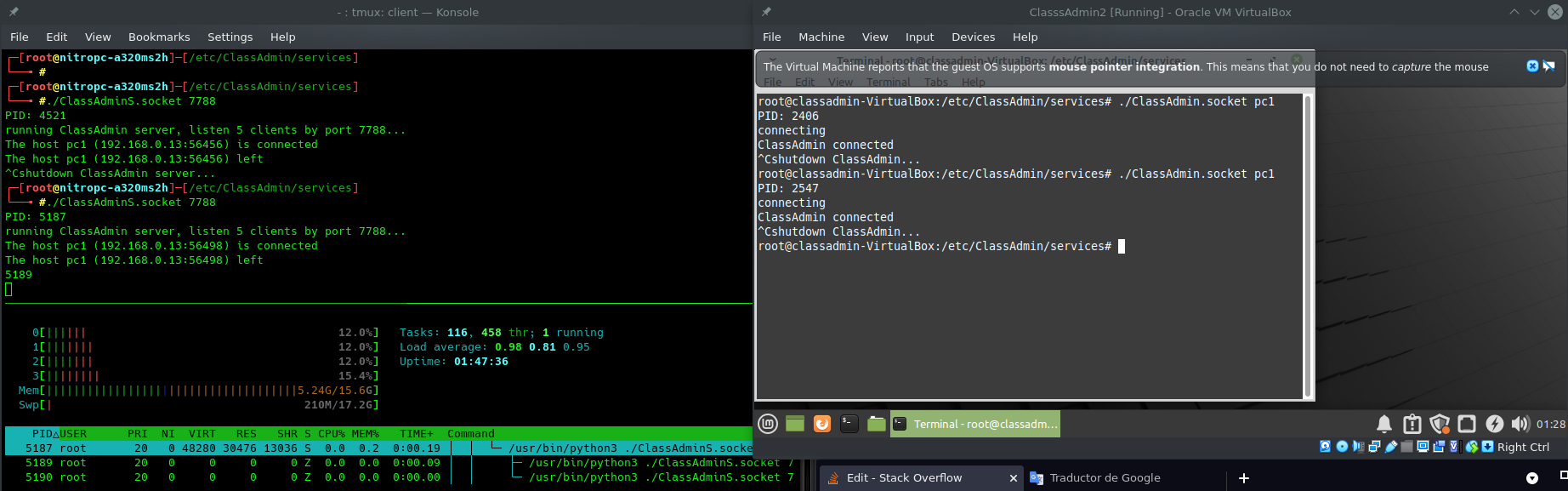Launch Firefox from the guest panel
The height and width of the screenshot is (491, 1568).
[822, 424]
